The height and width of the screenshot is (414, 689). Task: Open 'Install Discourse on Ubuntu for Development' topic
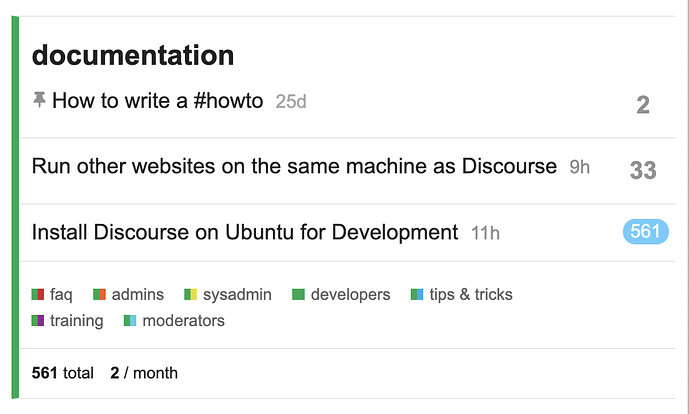[245, 232]
